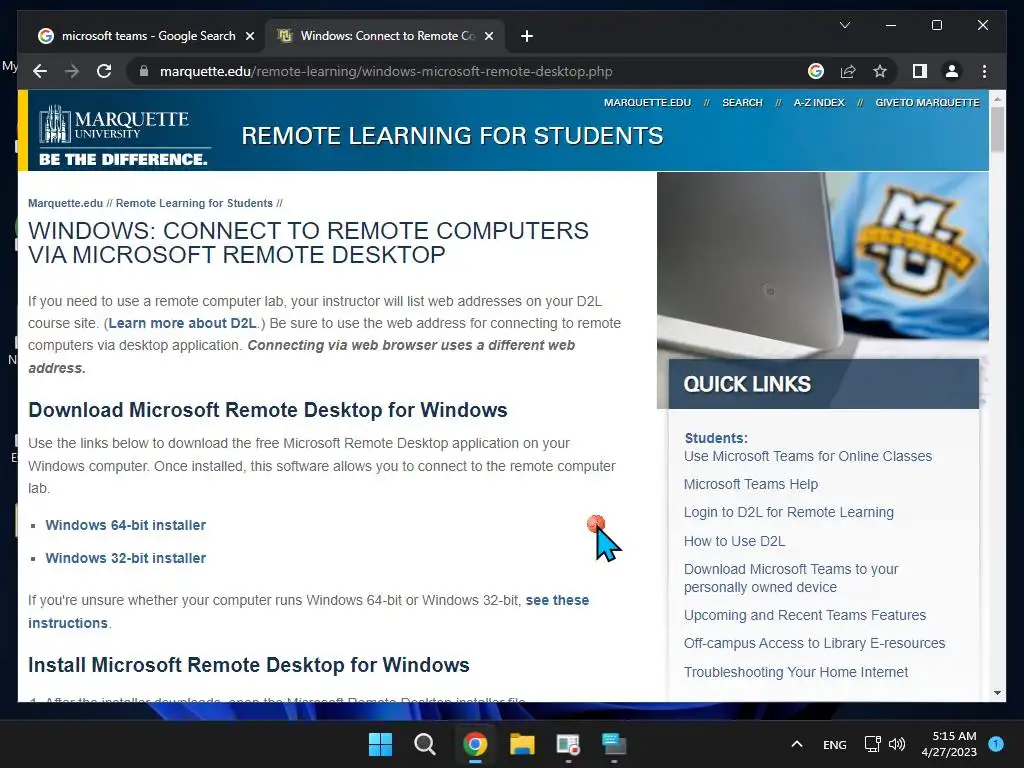This screenshot has height=768, width=1024.
Task: Switch to microsoft teams Google Search tab
Action: [147, 36]
